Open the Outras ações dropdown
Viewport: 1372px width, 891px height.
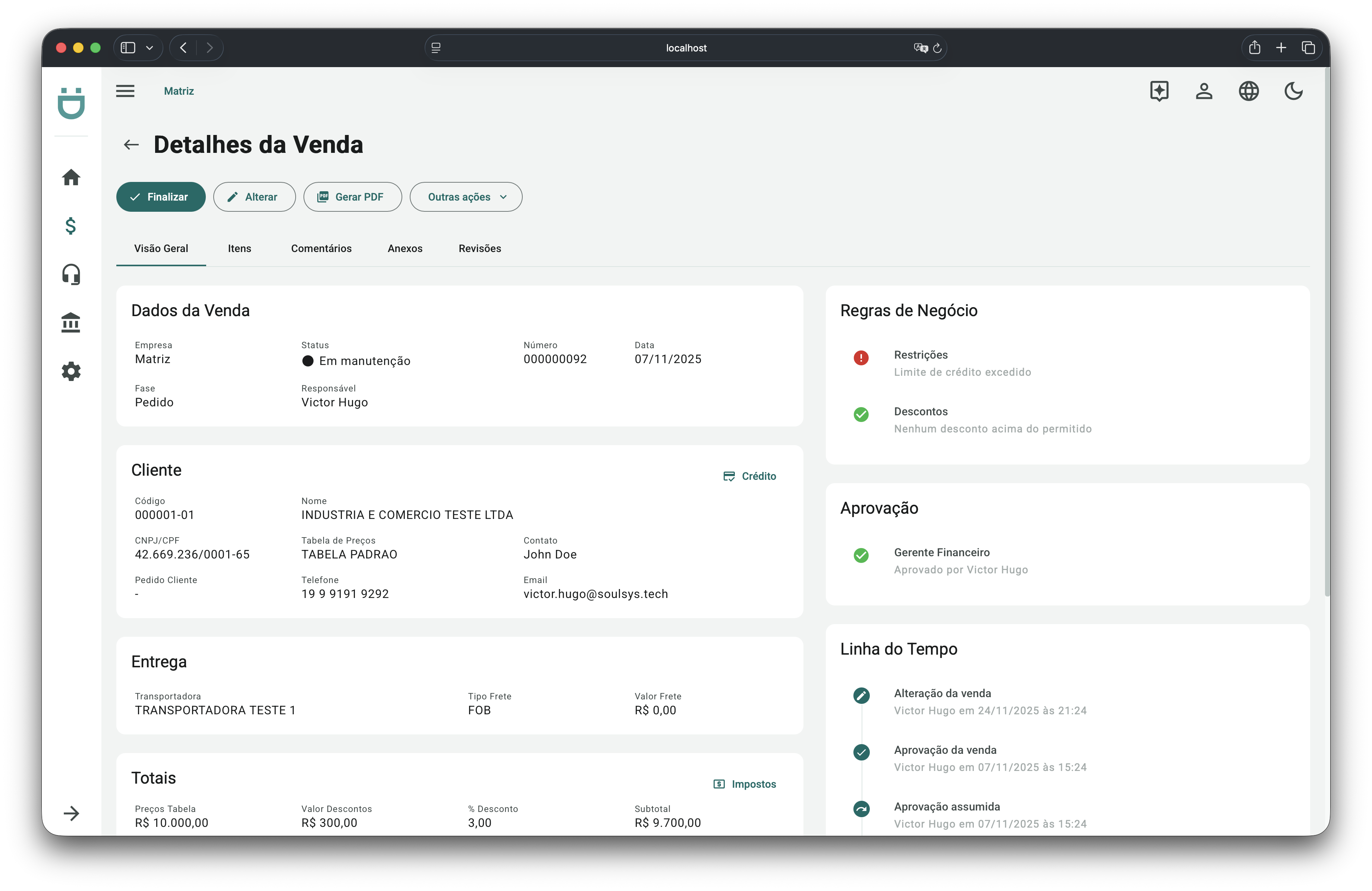(466, 197)
